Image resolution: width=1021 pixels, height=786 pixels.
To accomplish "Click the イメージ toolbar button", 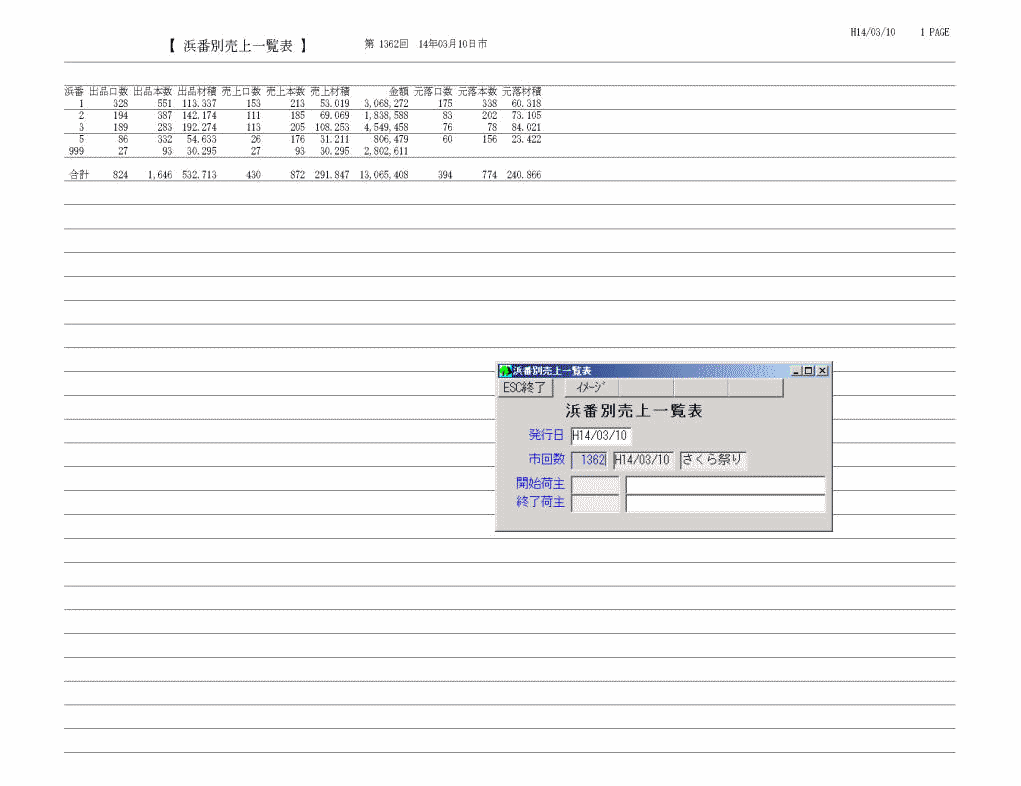I will (x=591, y=388).
